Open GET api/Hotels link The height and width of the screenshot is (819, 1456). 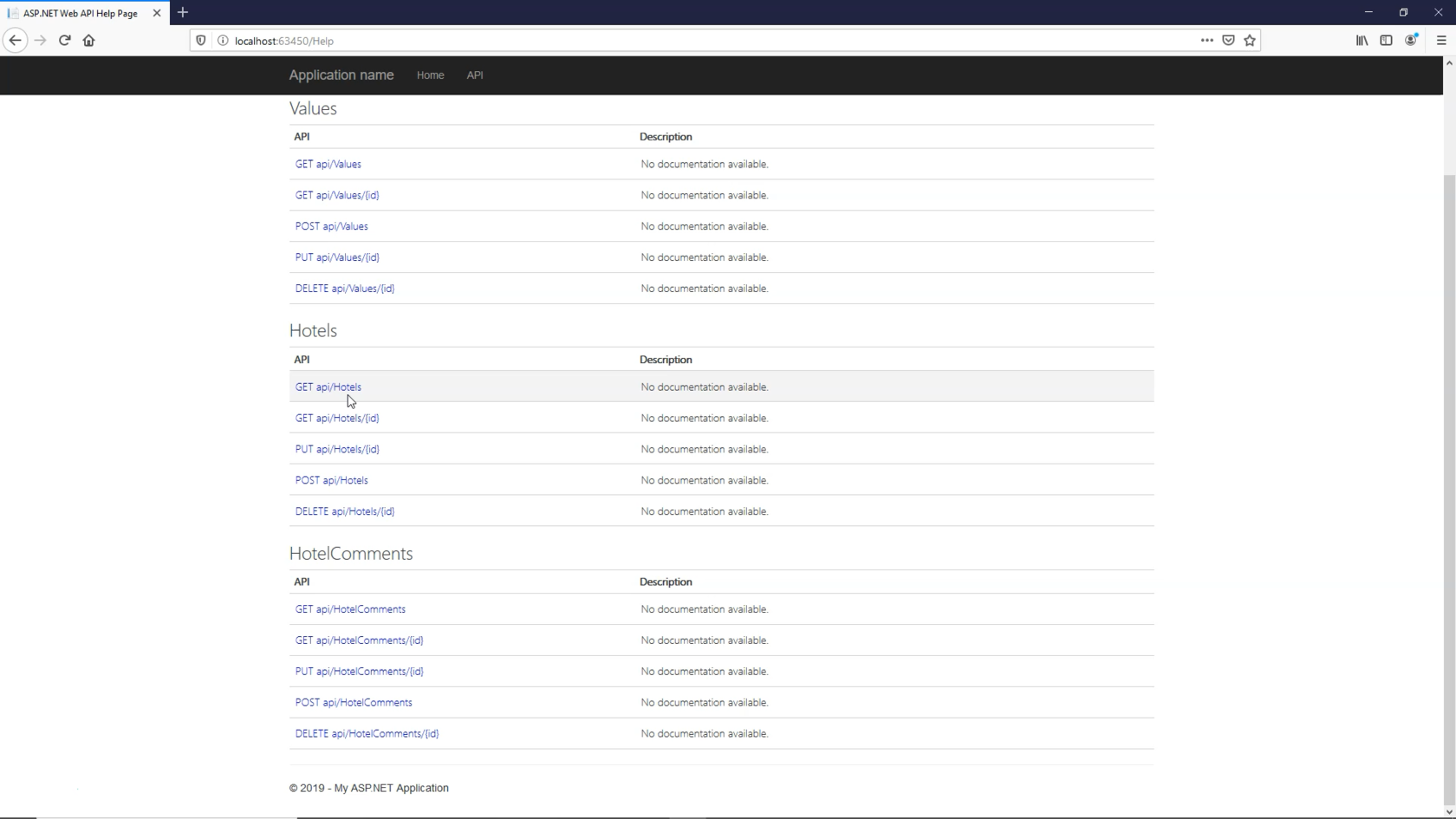328,387
